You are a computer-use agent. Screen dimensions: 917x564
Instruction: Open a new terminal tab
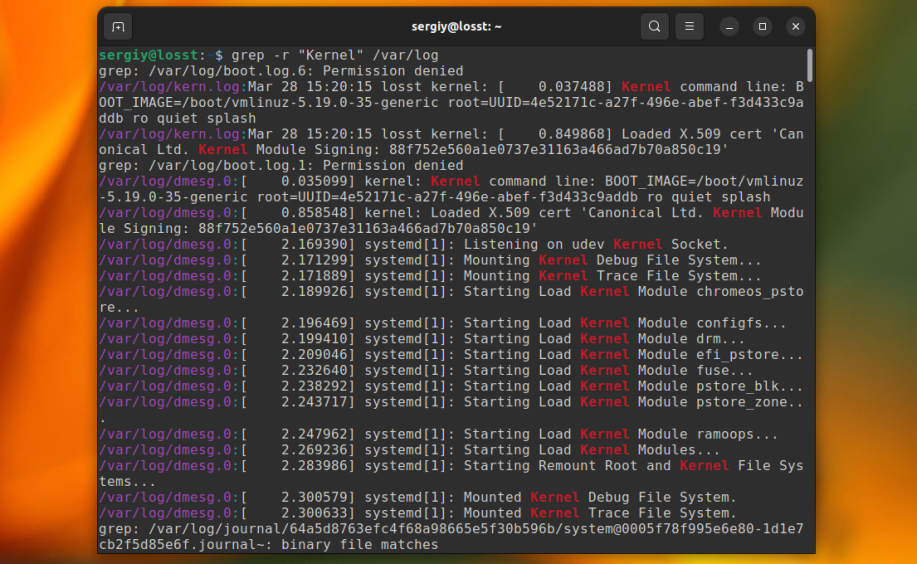click(x=118, y=27)
